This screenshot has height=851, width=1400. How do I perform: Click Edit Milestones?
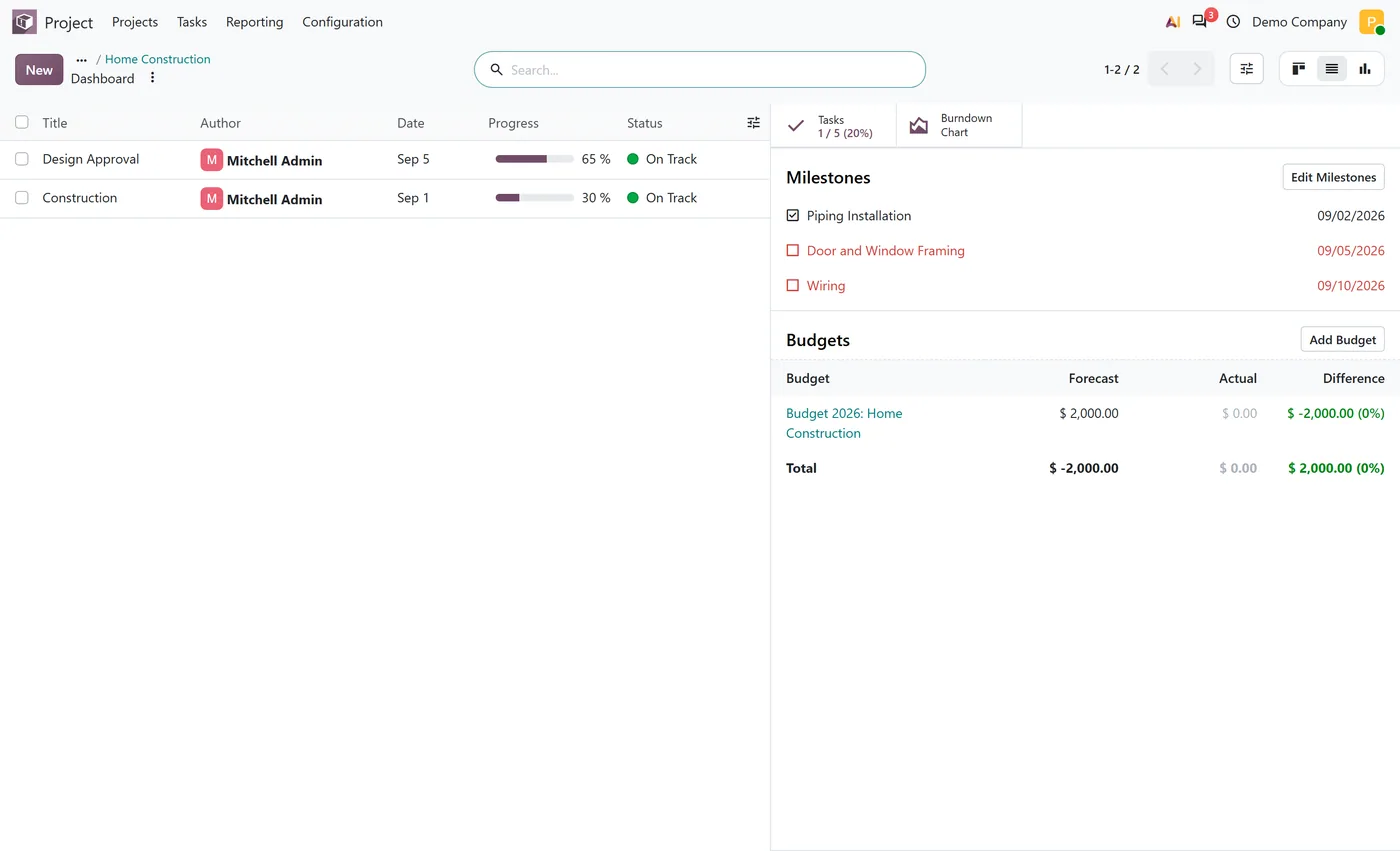[x=1333, y=177]
